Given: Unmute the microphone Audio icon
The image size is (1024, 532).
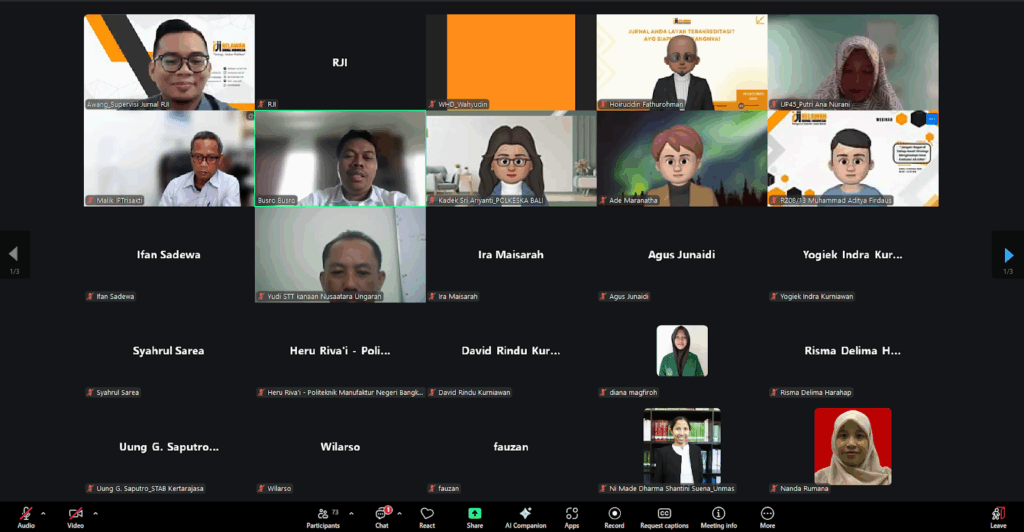Looking at the screenshot, I should pyautogui.click(x=26, y=514).
